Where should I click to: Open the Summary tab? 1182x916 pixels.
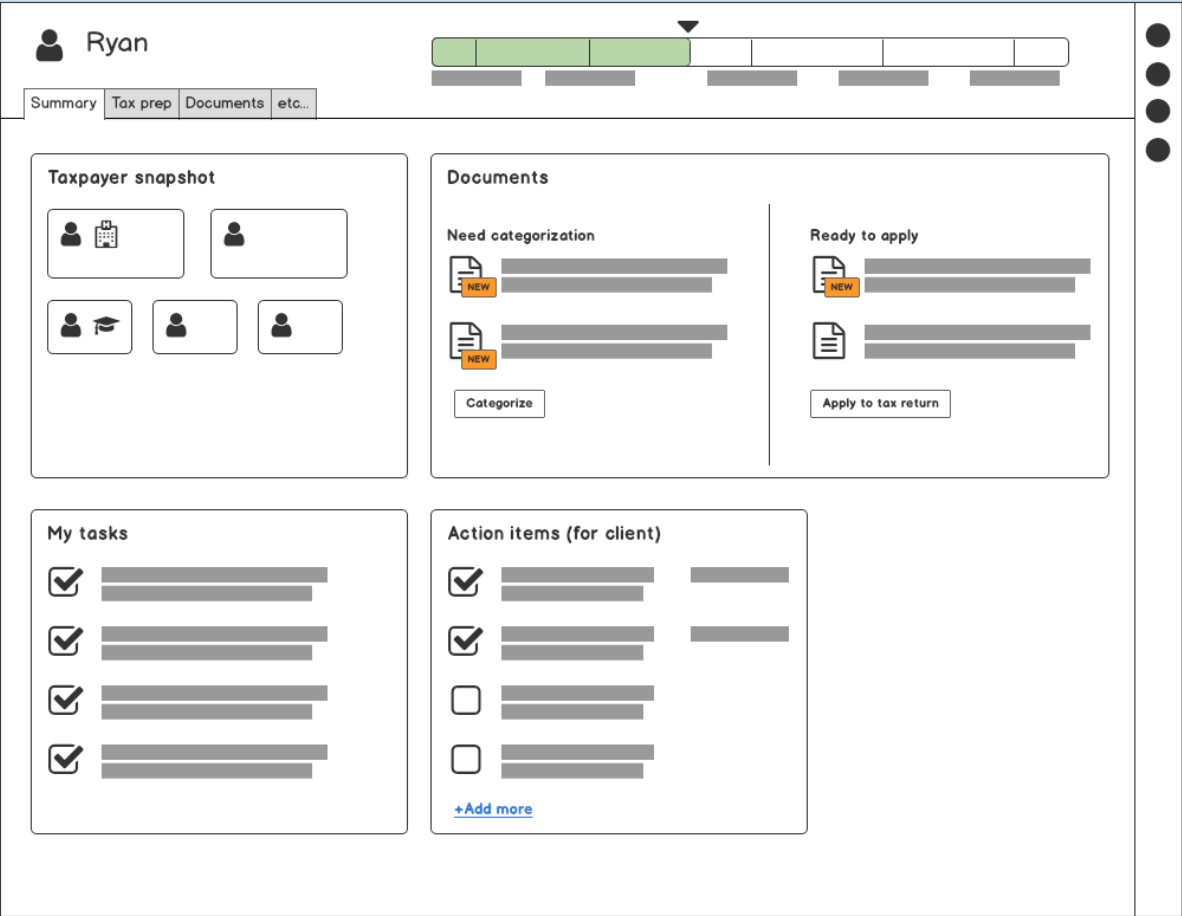pyautogui.click(x=63, y=103)
